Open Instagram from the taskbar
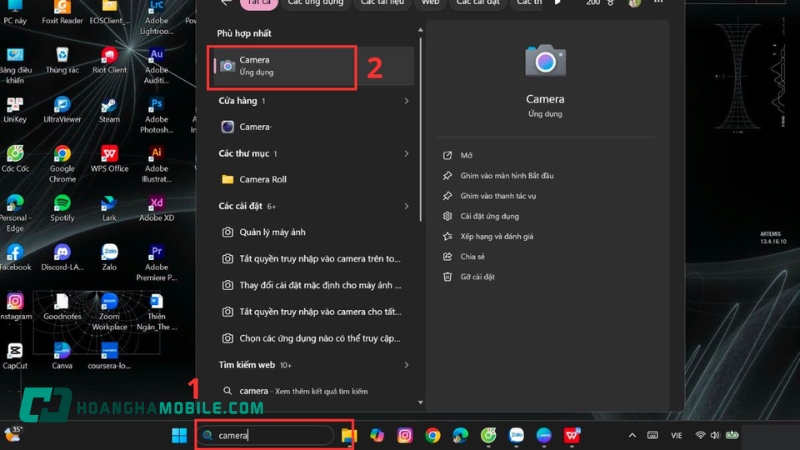This screenshot has width=800, height=450. coord(405,435)
